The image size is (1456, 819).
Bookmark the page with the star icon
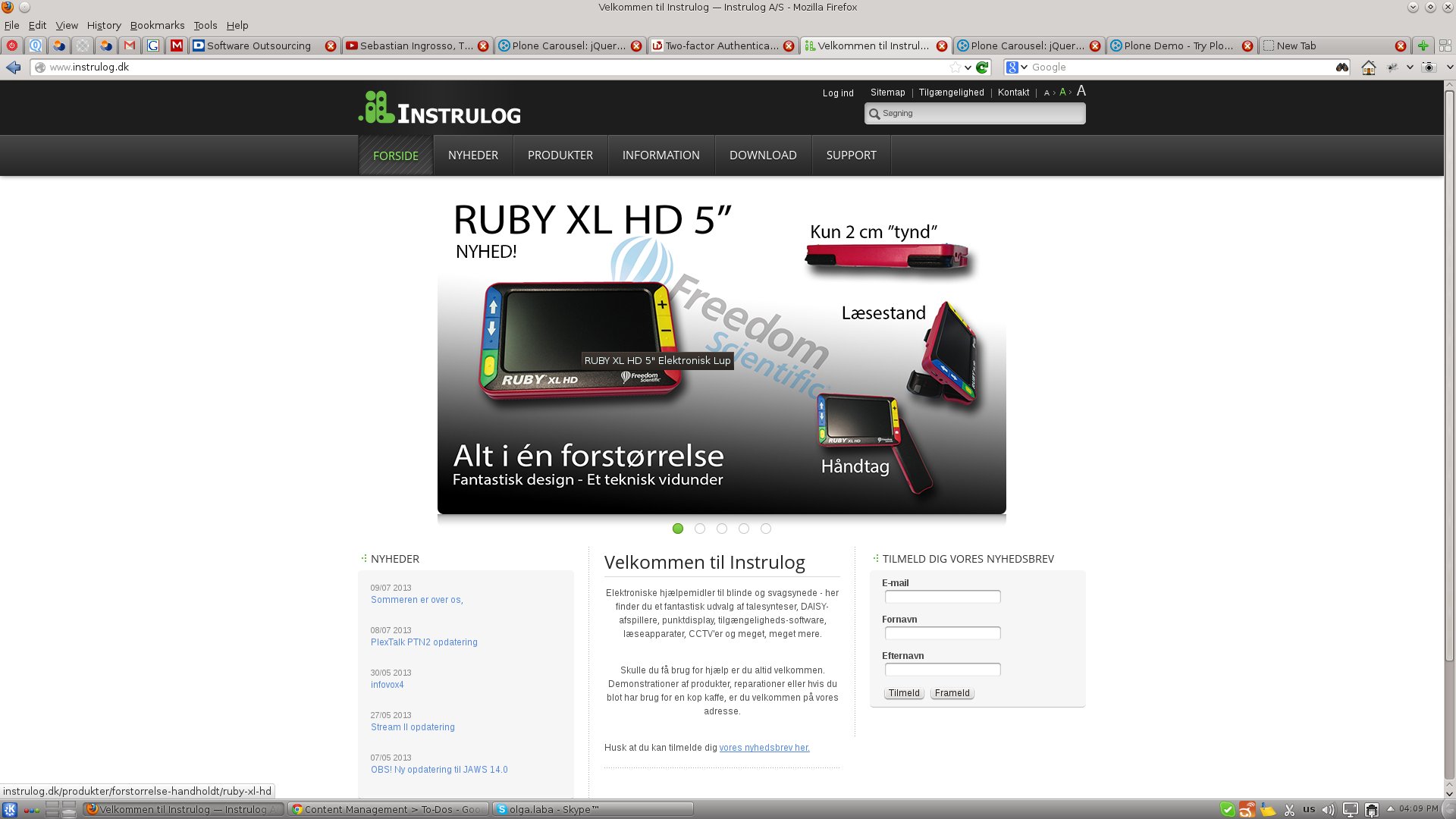tap(955, 67)
